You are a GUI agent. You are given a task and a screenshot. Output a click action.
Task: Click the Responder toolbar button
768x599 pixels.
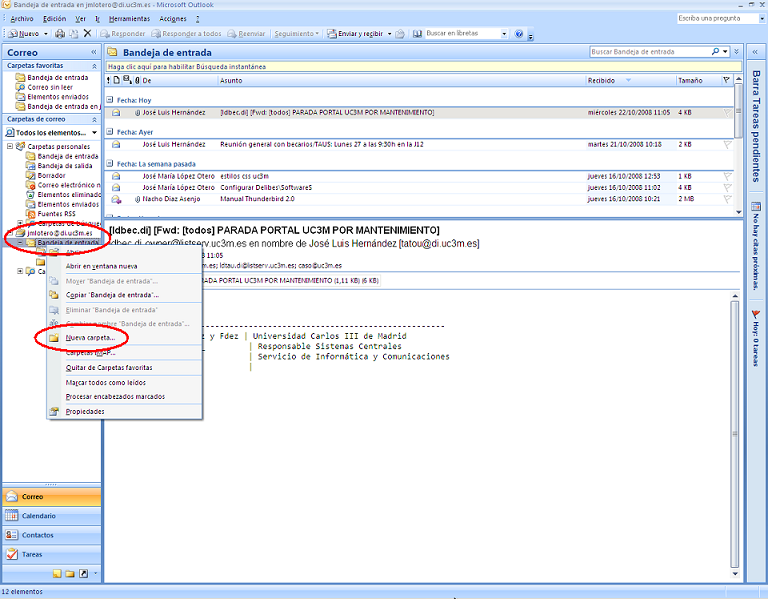click(123, 33)
